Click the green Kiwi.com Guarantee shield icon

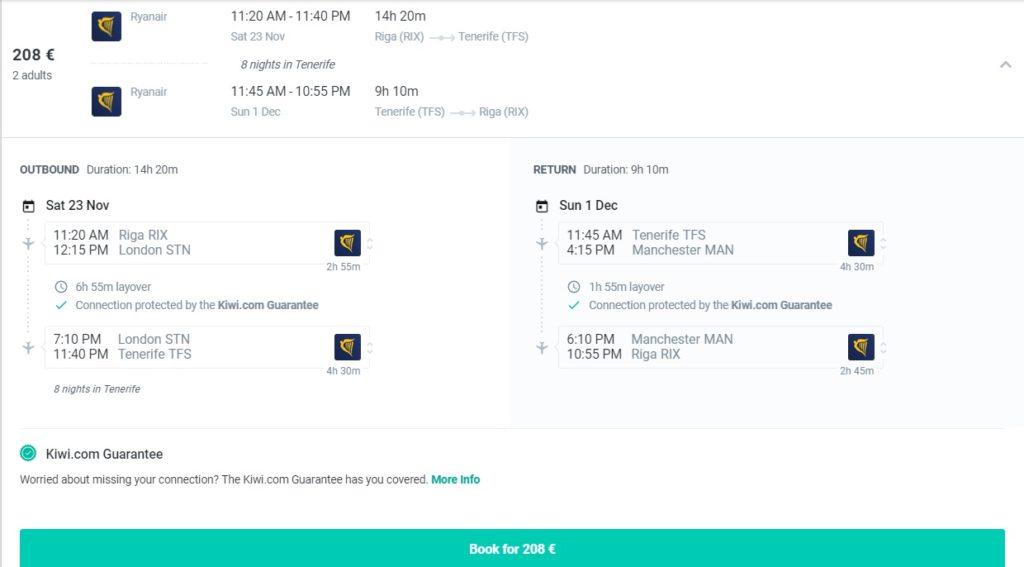click(x=28, y=454)
